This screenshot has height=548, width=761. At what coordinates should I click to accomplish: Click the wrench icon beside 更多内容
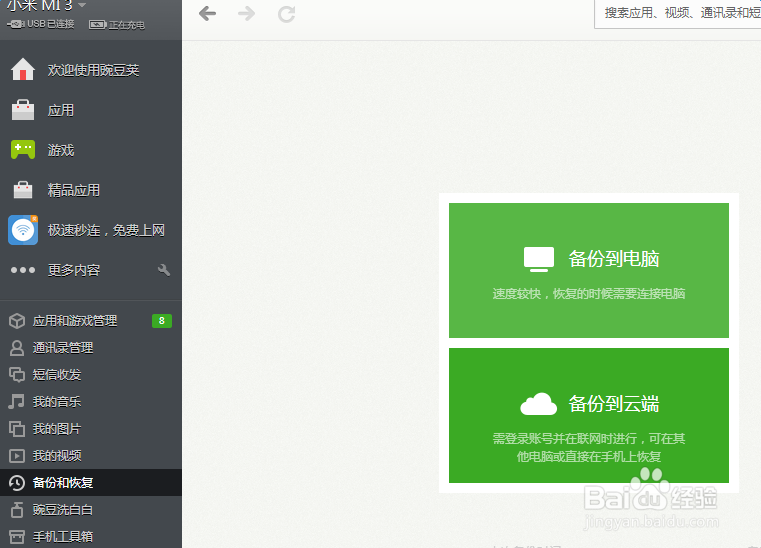pyautogui.click(x=164, y=270)
